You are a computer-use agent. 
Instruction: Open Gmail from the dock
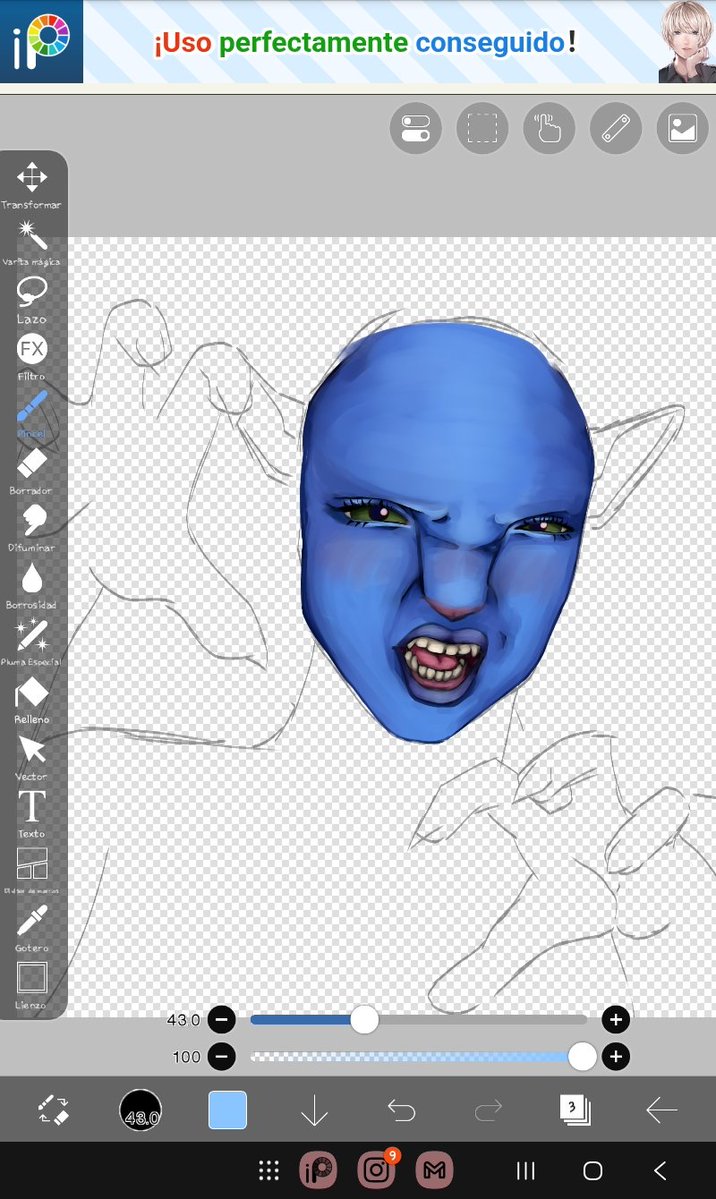click(x=434, y=1170)
